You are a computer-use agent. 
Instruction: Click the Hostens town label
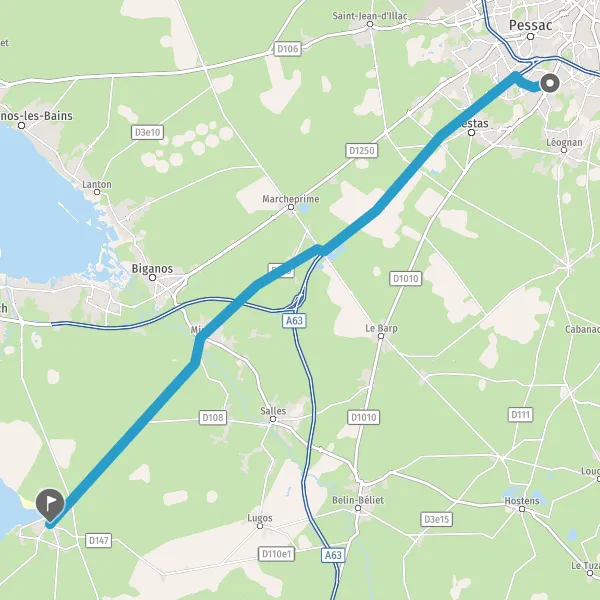click(x=522, y=501)
